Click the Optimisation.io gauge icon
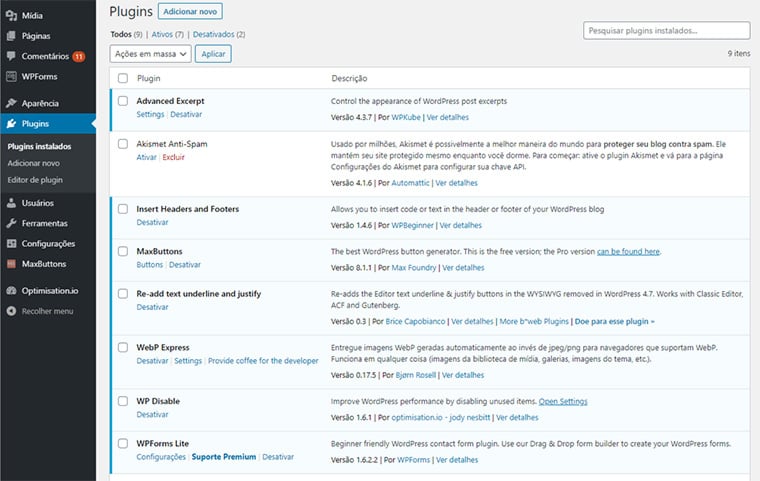Screen dimensions: 760x481 [x=11, y=291]
